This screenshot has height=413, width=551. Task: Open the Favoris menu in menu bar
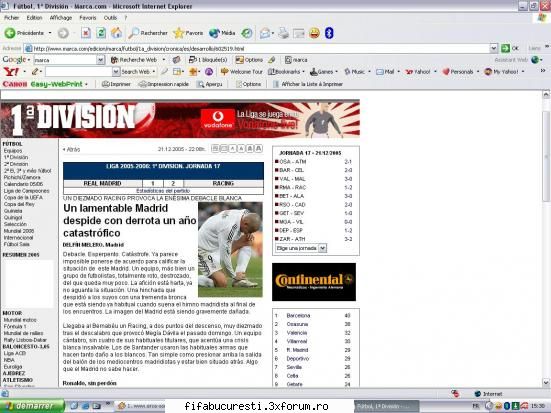tap(88, 18)
